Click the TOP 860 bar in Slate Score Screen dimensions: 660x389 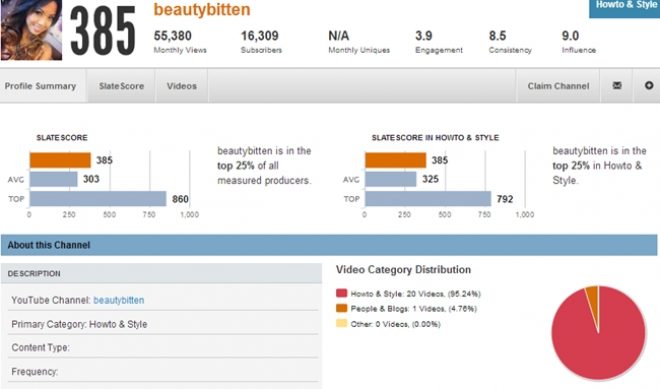click(98, 199)
